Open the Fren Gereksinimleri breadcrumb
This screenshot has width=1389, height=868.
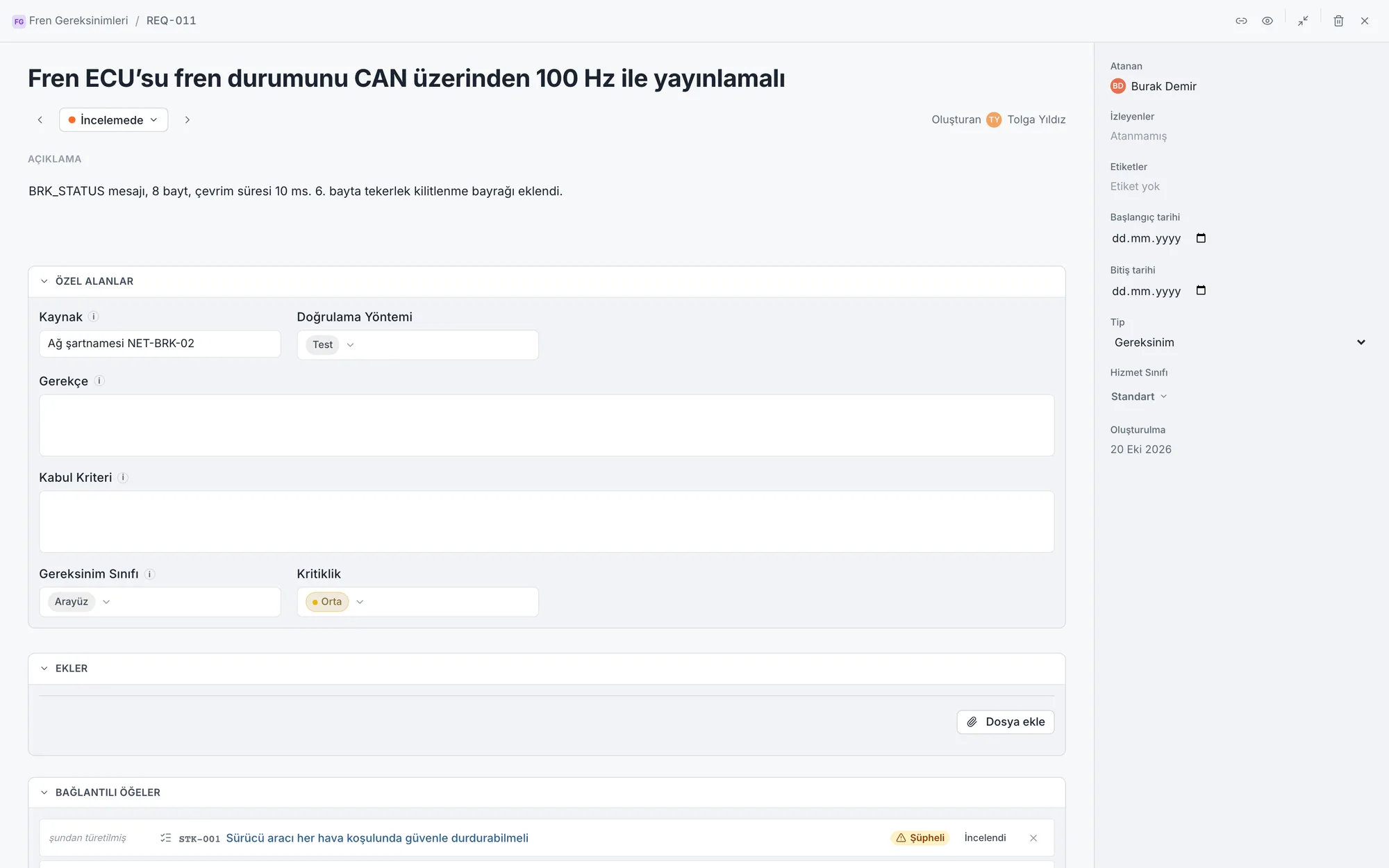pyautogui.click(x=78, y=21)
